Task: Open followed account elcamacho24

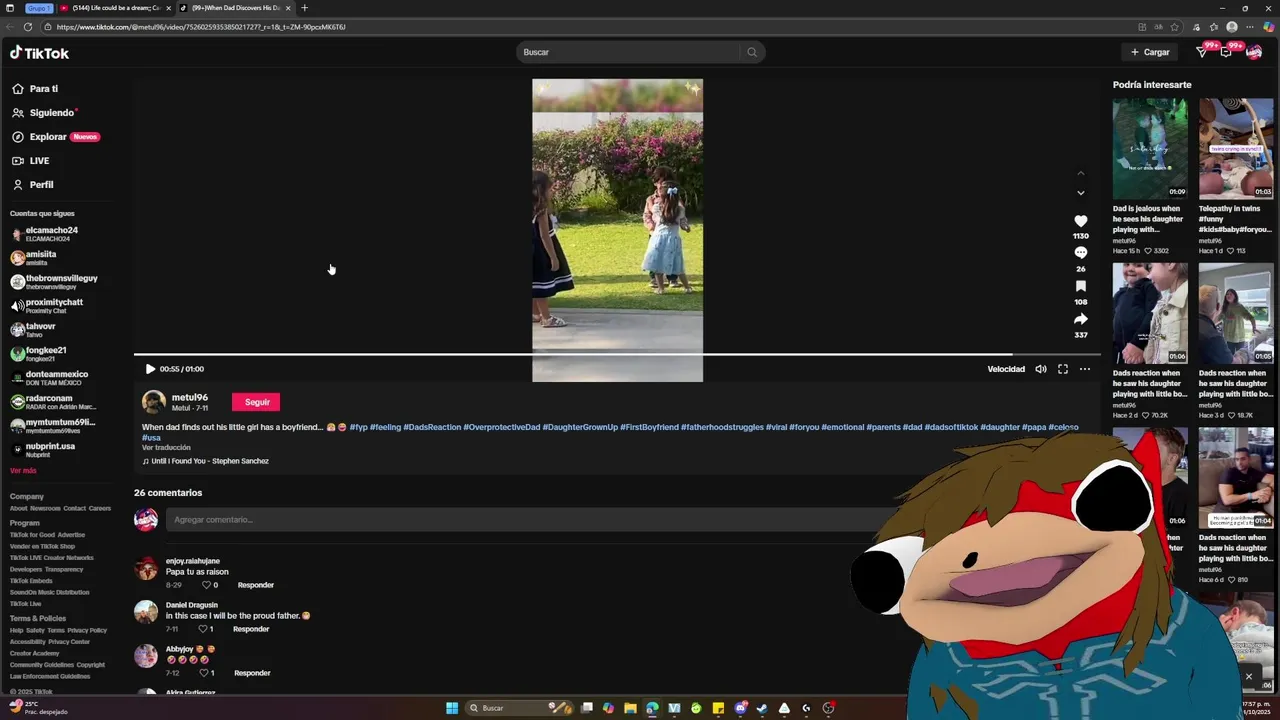Action: pyautogui.click(x=45, y=234)
